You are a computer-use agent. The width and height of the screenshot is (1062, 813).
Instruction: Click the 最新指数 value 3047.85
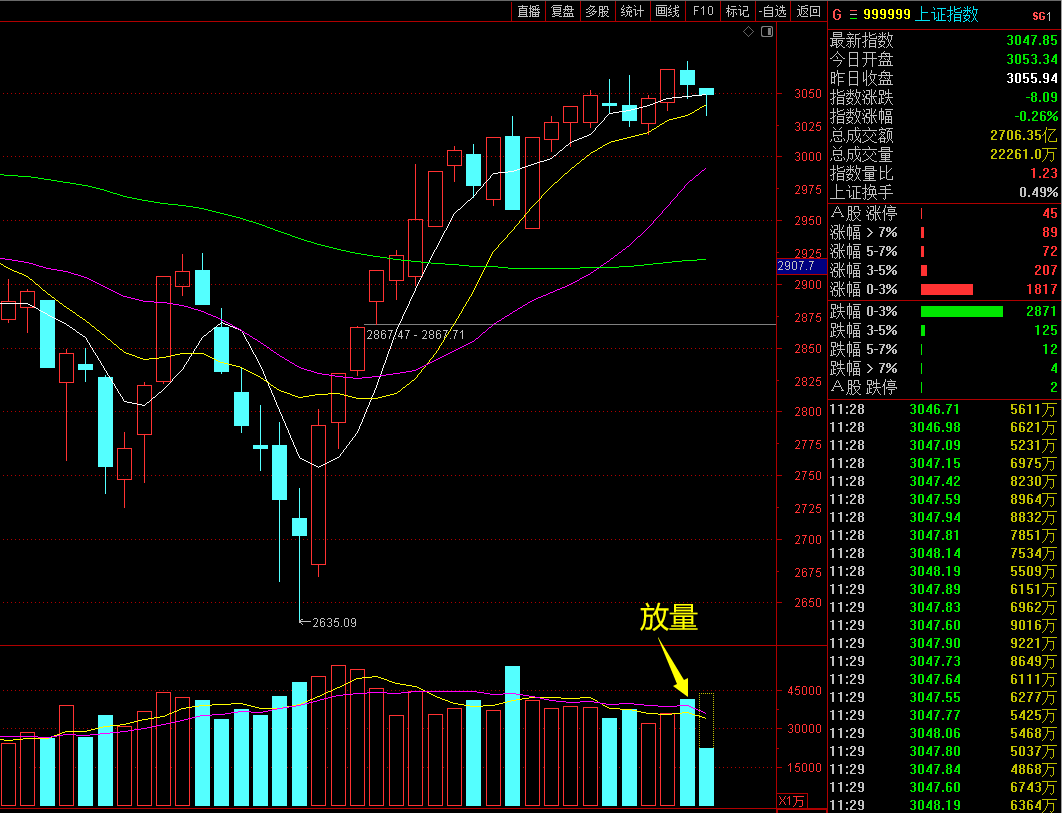click(1032, 40)
